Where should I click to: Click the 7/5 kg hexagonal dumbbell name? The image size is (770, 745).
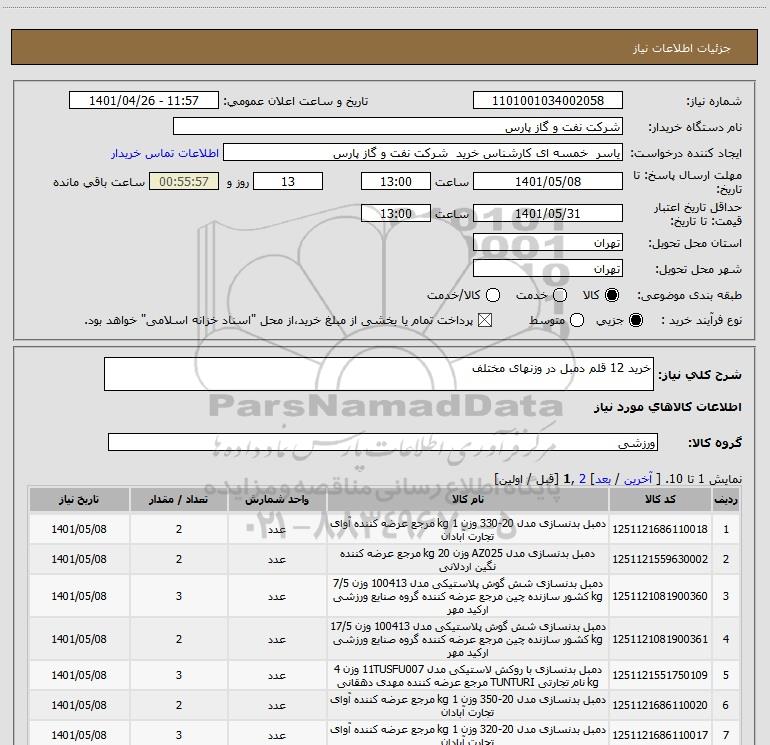click(x=468, y=597)
